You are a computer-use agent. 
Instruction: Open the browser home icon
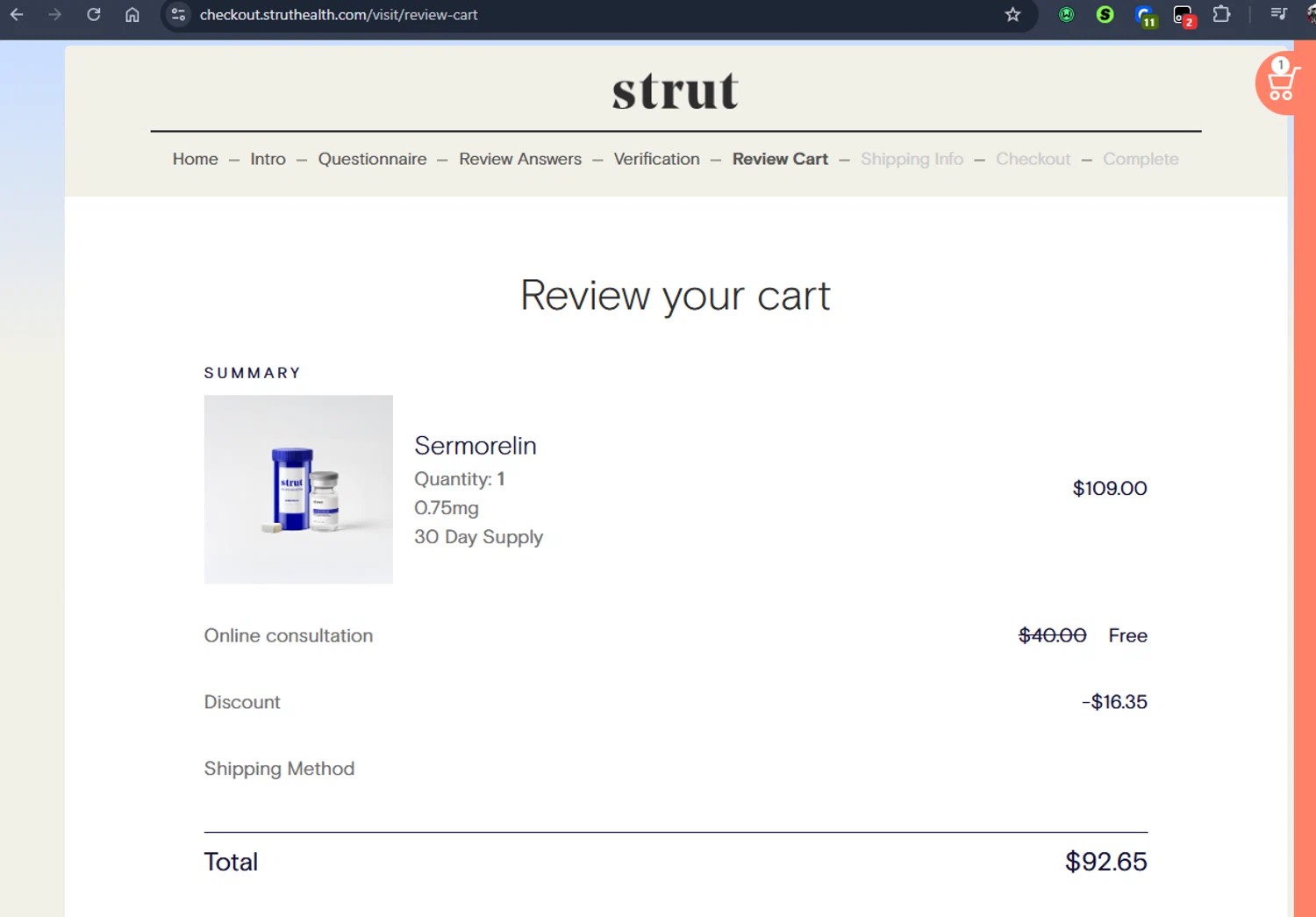[x=132, y=15]
